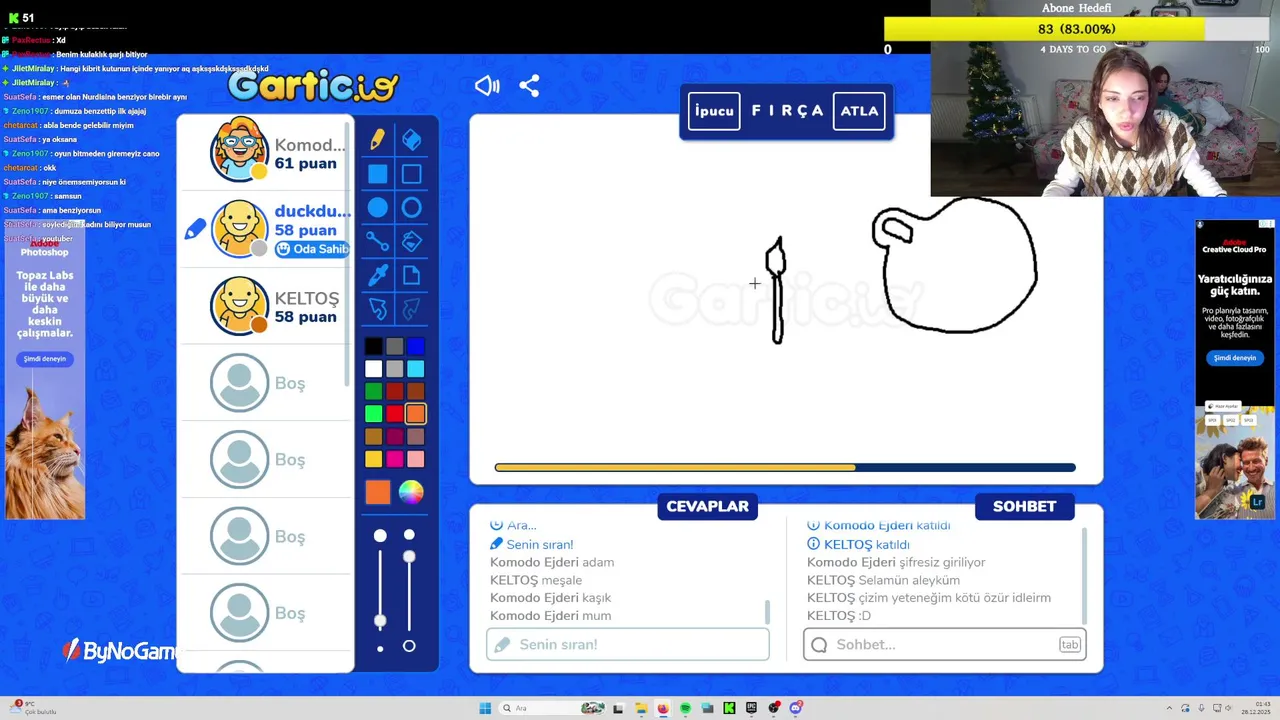
Task: Choose the filled rectangle tool
Action: point(377,175)
